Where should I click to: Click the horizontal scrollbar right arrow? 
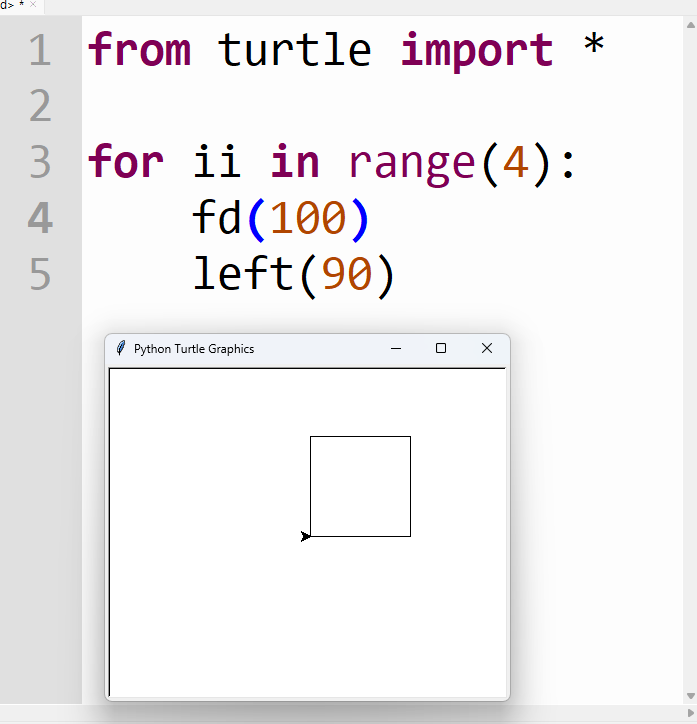pos(691,714)
